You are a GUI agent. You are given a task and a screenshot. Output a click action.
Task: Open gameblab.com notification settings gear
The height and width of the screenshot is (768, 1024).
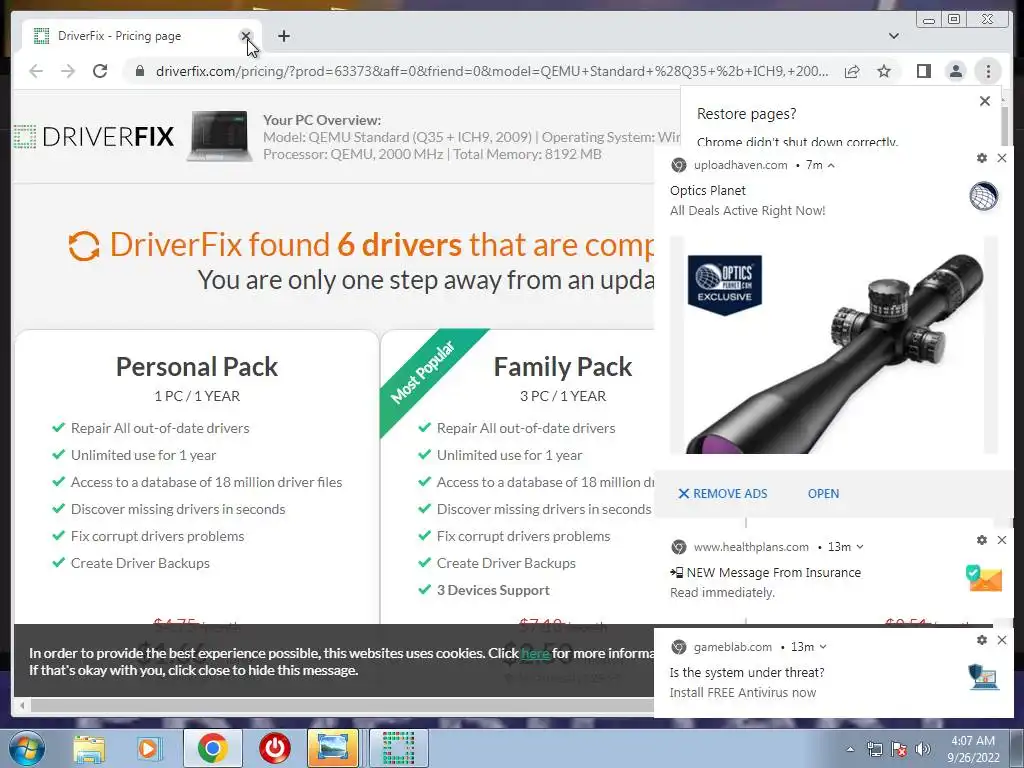(x=982, y=640)
